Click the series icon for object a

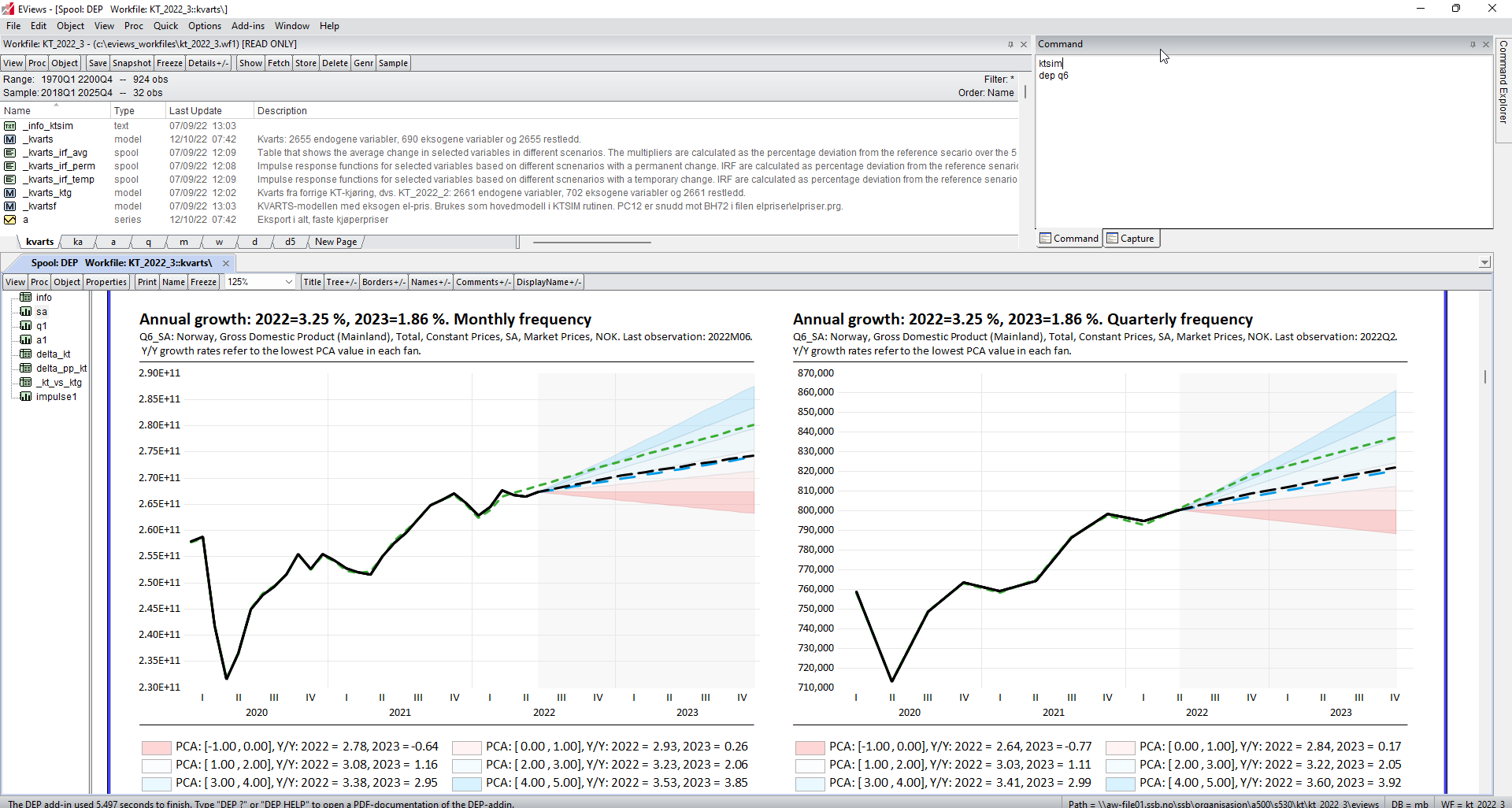10,220
